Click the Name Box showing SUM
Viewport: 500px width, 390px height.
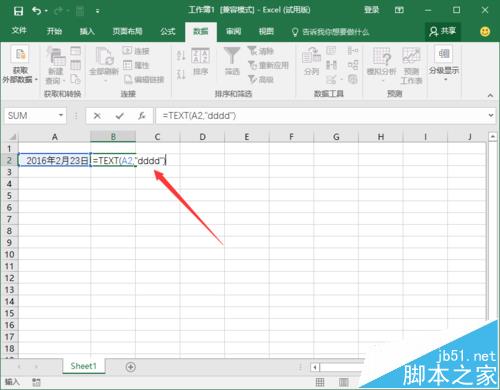30,116
